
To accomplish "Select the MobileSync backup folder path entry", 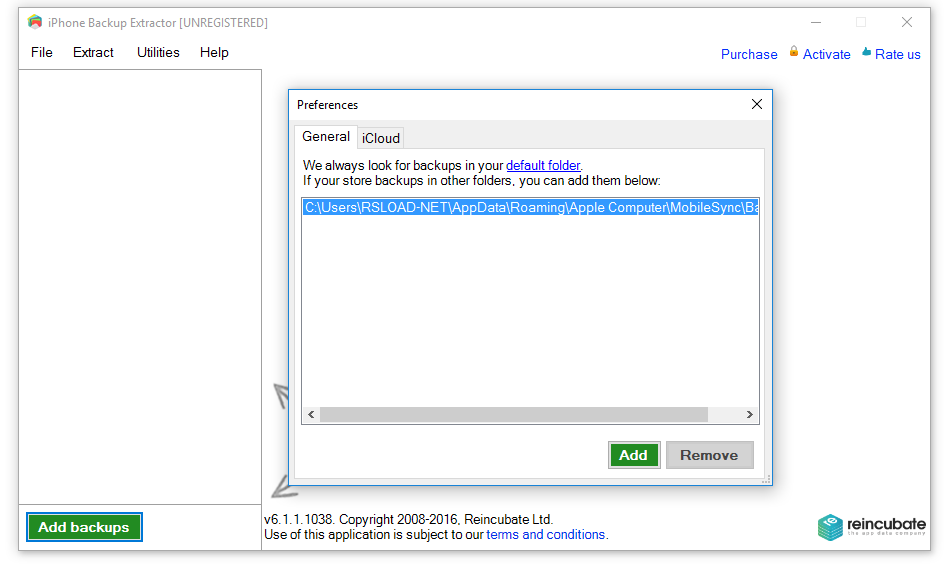I will (530, 208).
